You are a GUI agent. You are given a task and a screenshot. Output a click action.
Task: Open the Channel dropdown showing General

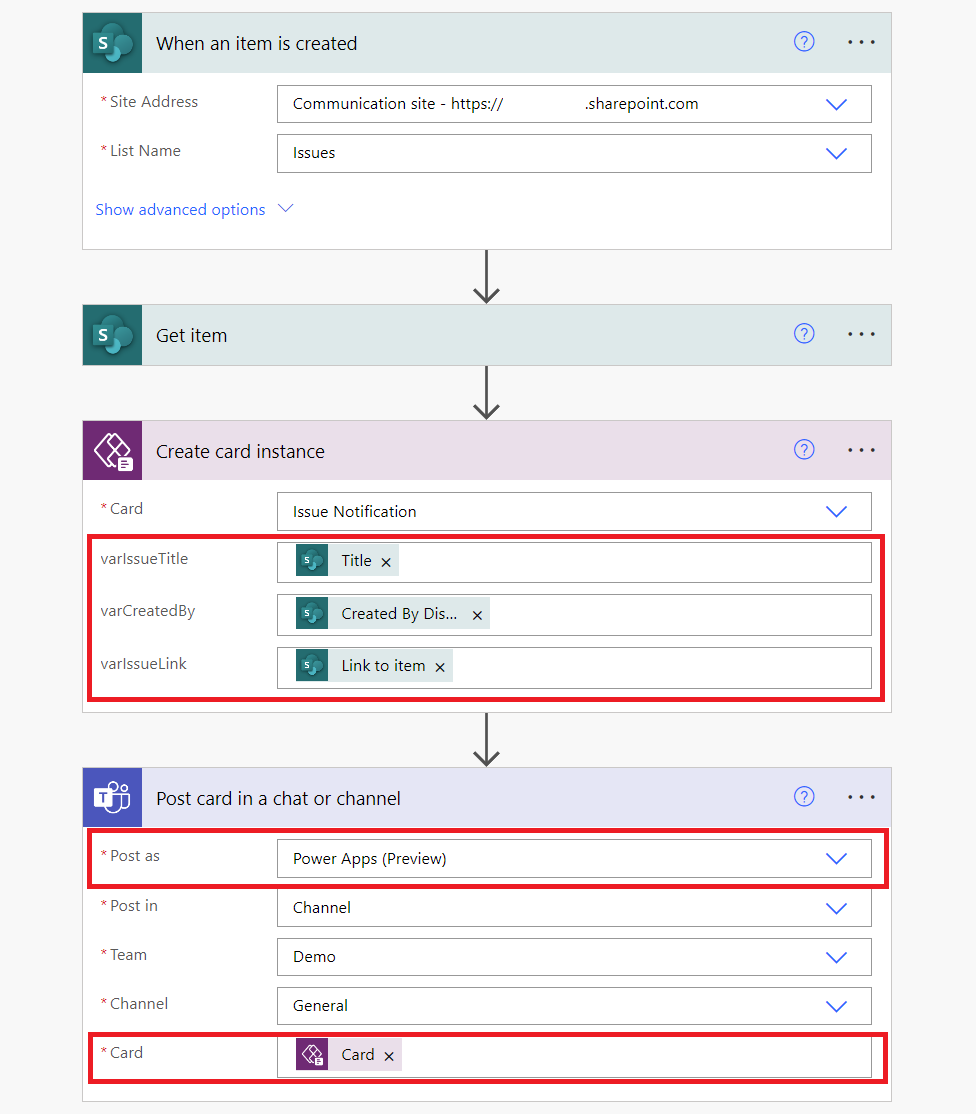837,1006
